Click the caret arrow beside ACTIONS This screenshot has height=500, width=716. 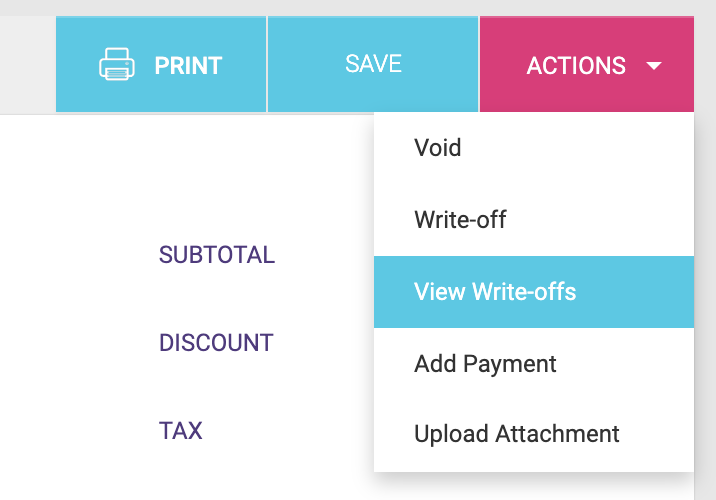tap(654, 66)
